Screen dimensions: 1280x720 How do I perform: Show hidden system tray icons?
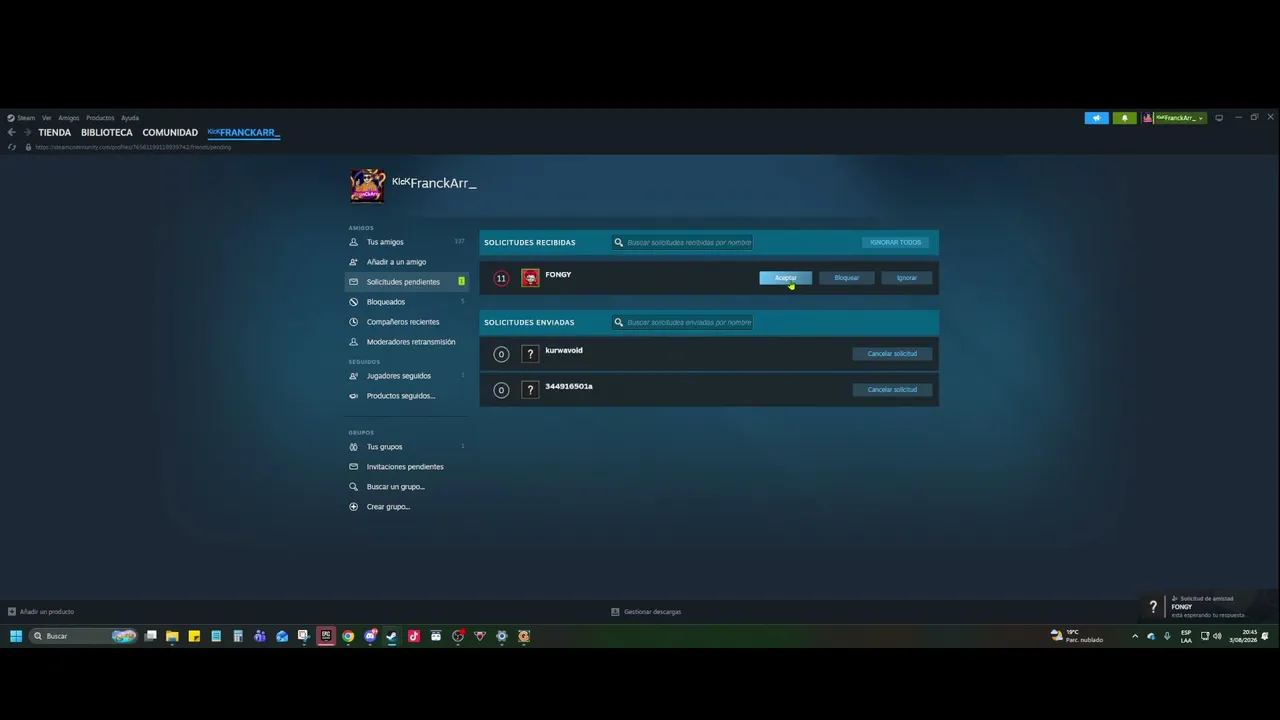[x=1135, y=636]
